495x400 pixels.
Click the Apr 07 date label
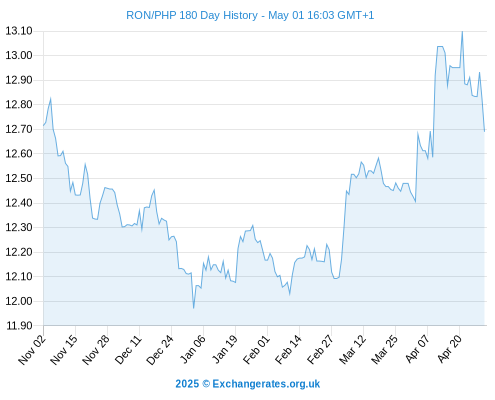417,349
